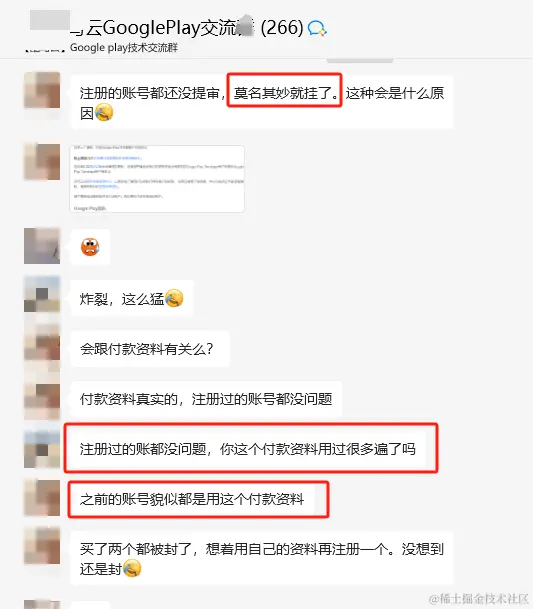Click the blurred group avatar in the header
Screen dimensions: 533x609
[50, 21]
